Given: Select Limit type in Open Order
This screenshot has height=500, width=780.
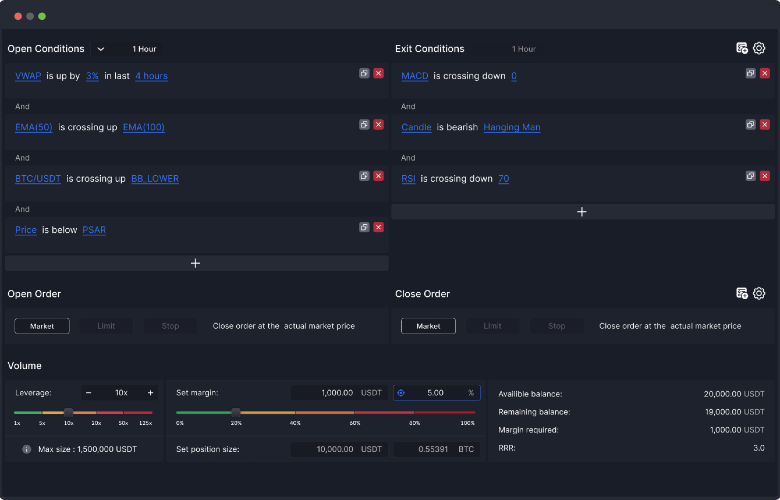Looking at the screenshot, I should tap(106, 326).
